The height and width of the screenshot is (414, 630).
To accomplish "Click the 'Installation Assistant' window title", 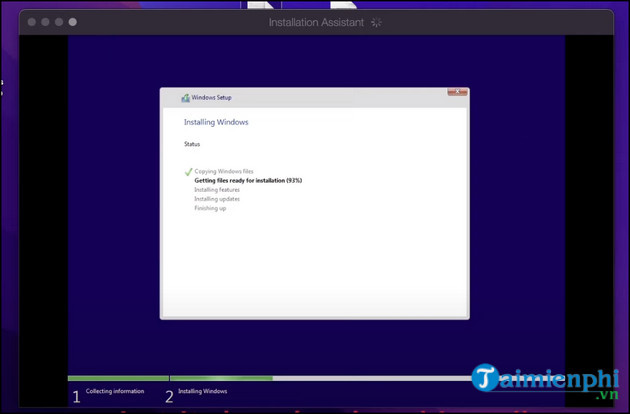I will coord(316,23).
